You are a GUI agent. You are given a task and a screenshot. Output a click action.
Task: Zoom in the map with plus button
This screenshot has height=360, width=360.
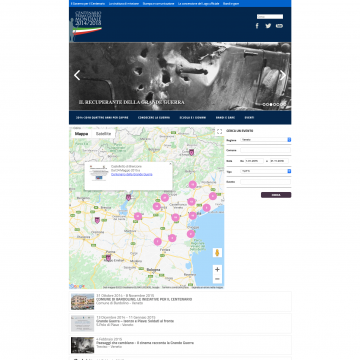point(217,269)
